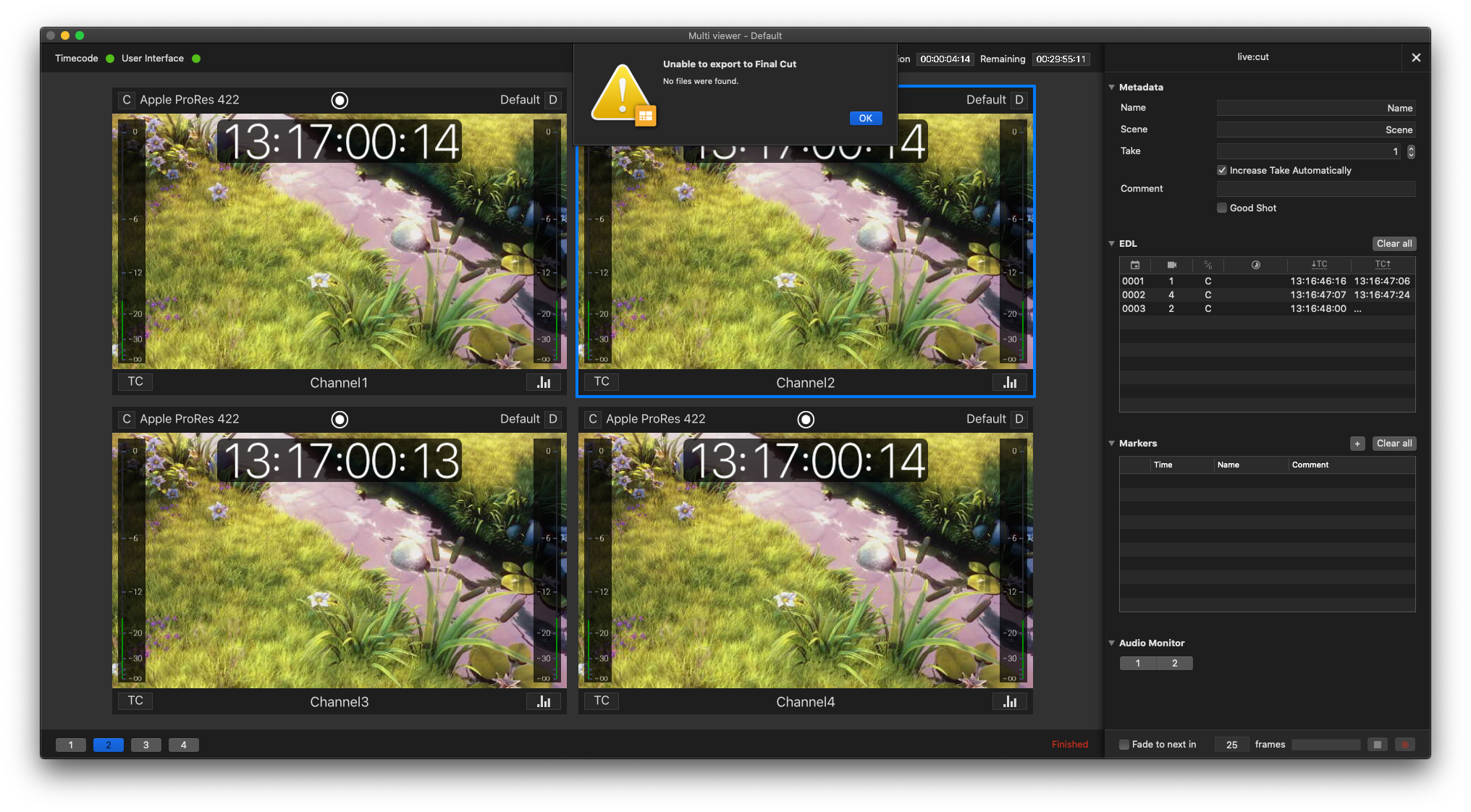Click the metadata Scene input field
Viewport: 1471px width, 812px height.
tap(1316, 130)
